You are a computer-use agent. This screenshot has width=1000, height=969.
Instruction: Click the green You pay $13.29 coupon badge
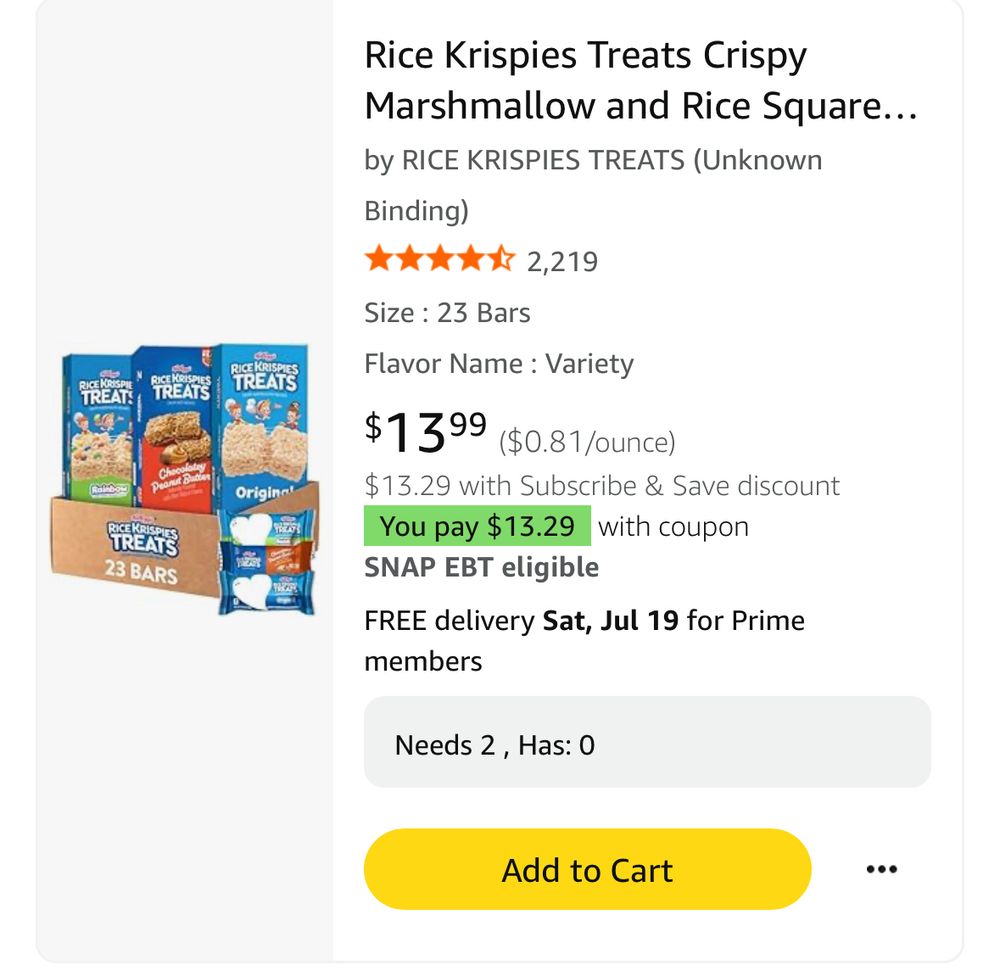477,526
